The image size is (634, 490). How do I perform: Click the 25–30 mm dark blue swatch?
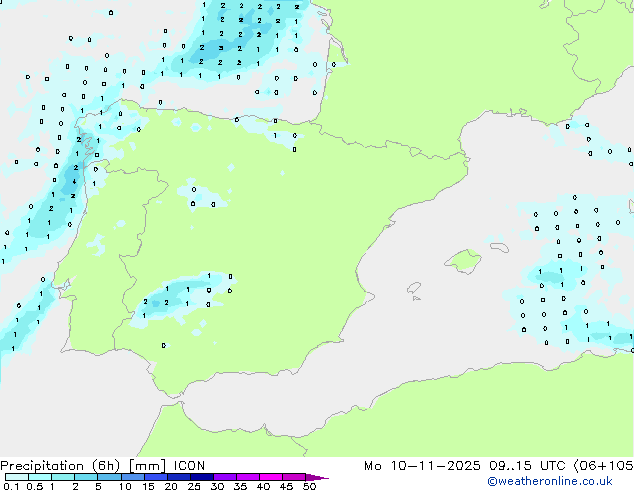201,477
